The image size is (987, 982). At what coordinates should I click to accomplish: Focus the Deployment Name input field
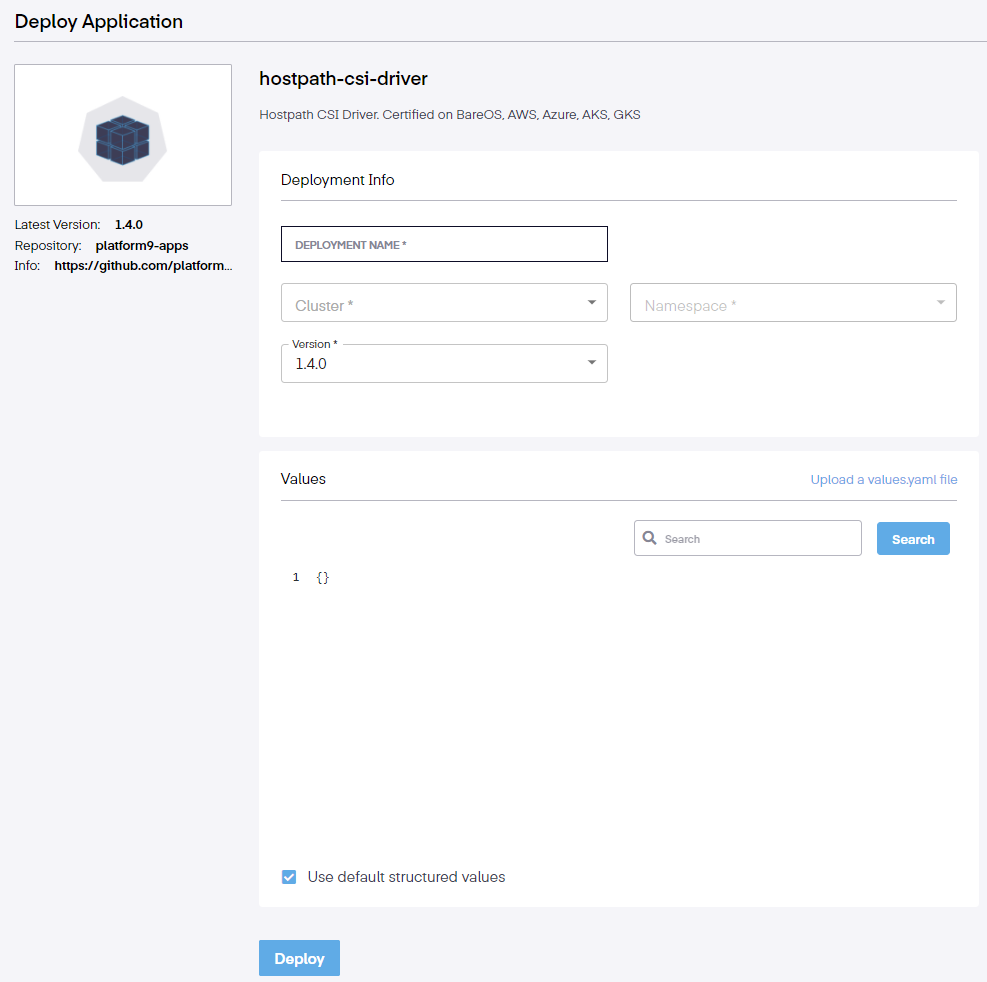pos(444,244)
